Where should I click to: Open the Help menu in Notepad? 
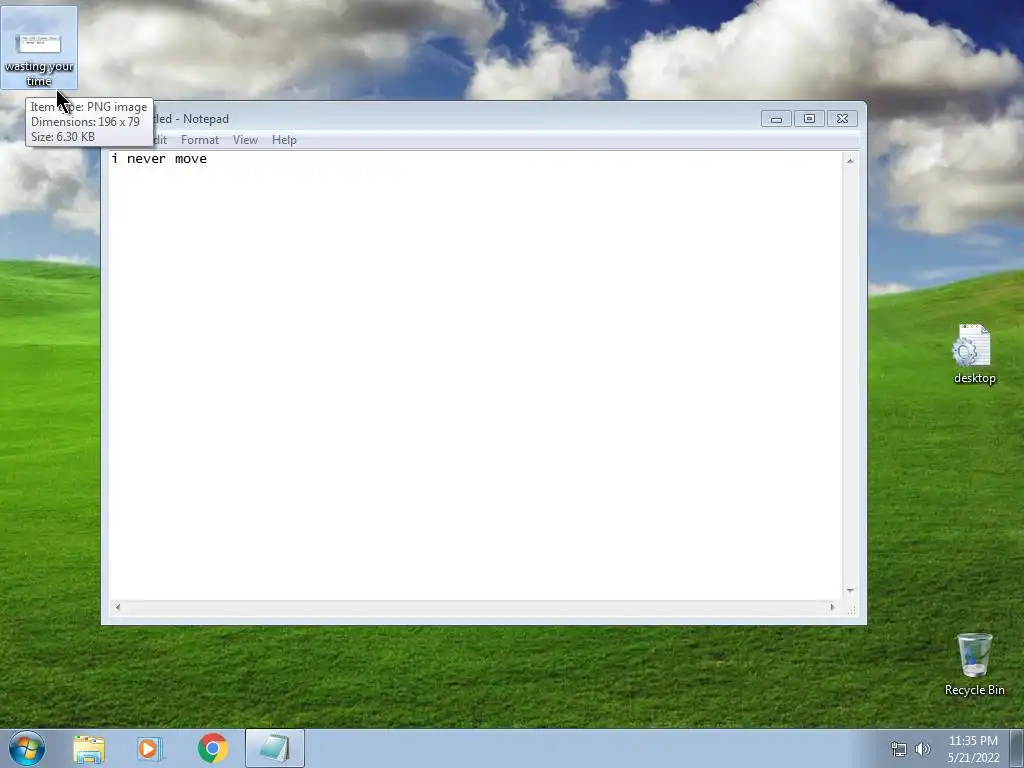click(x=284, y=140)
